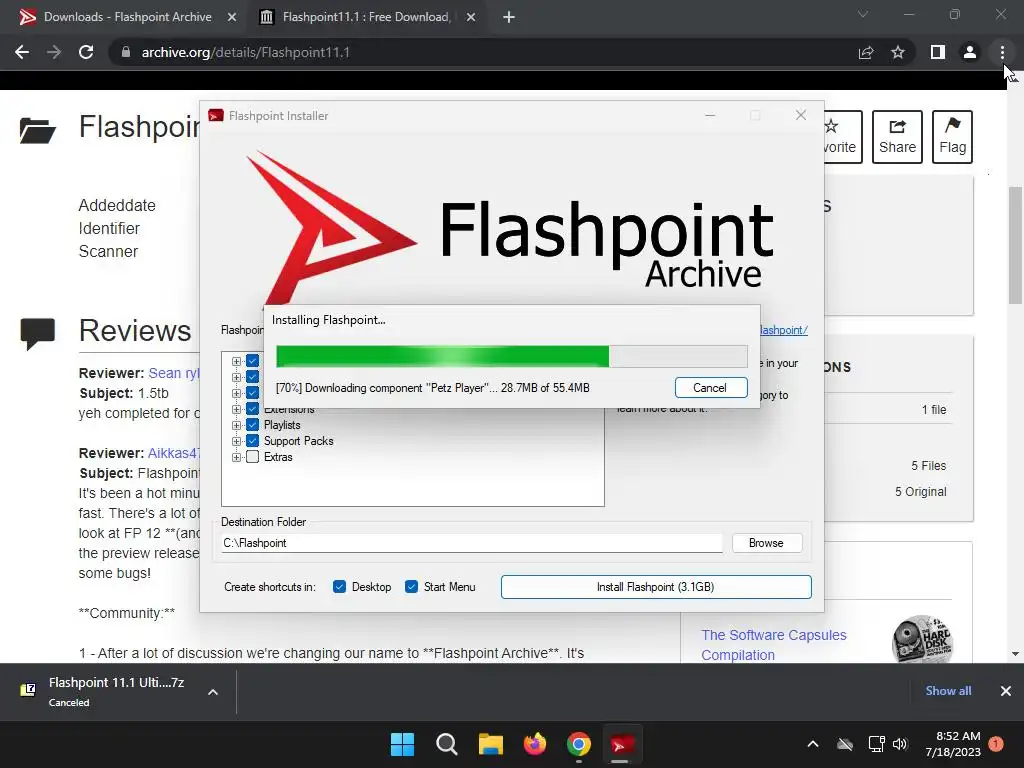Open reviewer Sean profile link
The width and height of the screenshot is (1024, 768).
point(174,373)
